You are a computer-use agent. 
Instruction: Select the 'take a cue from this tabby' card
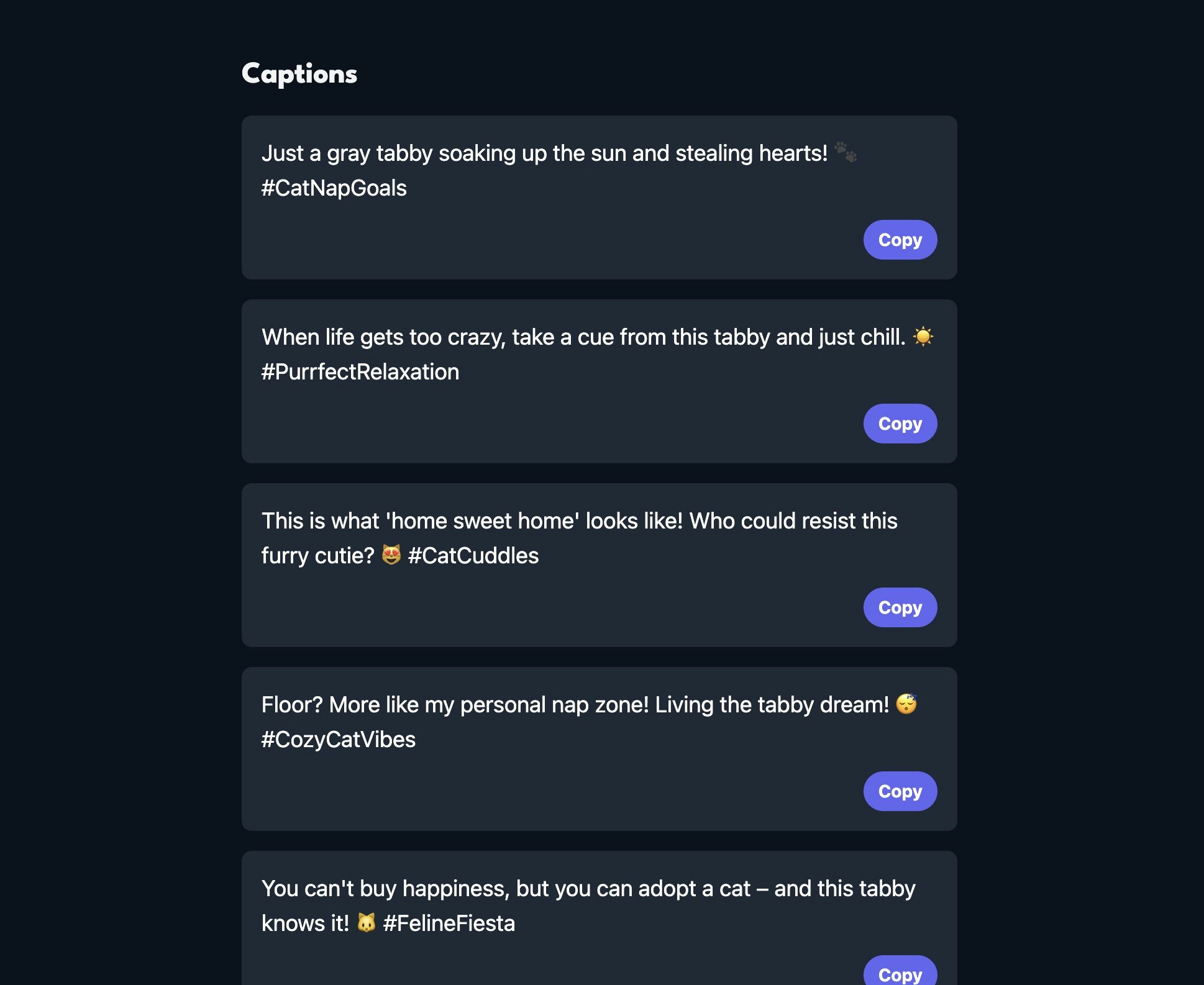pyautogui.click(x=599, y=380)
